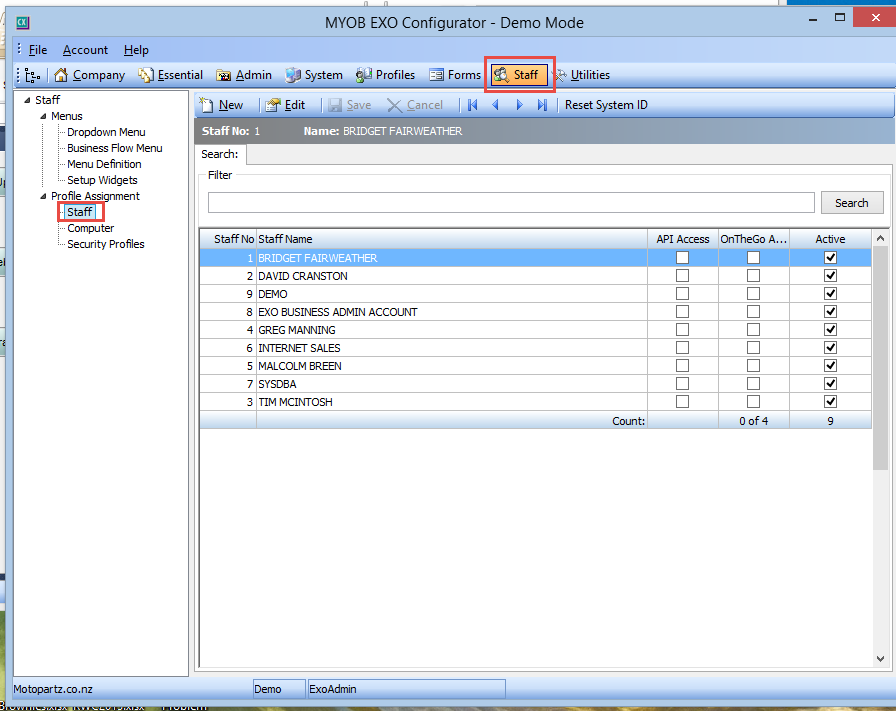Viewport: 896px width, 711px height.
Task: Click the API Access column header
Action: point(682,239)
